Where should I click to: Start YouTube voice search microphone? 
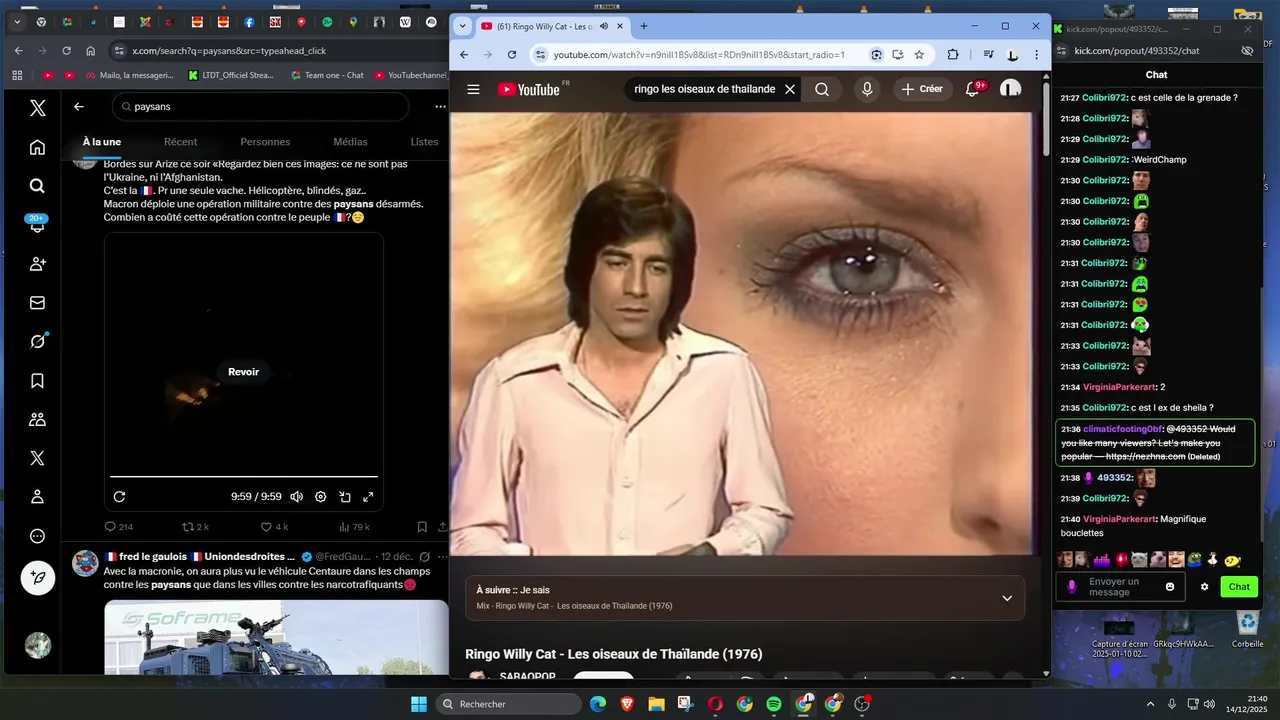(x=867, y=89)
